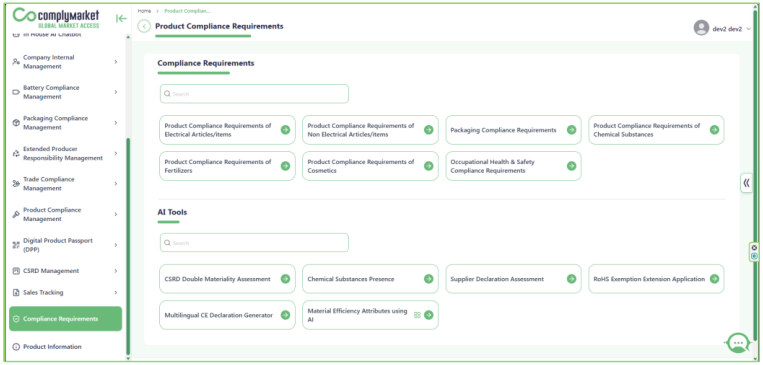The width and height of the screenshot is (763, 365).
Task: Open Battery Compliance Management menu item
Action: [66, 92]
